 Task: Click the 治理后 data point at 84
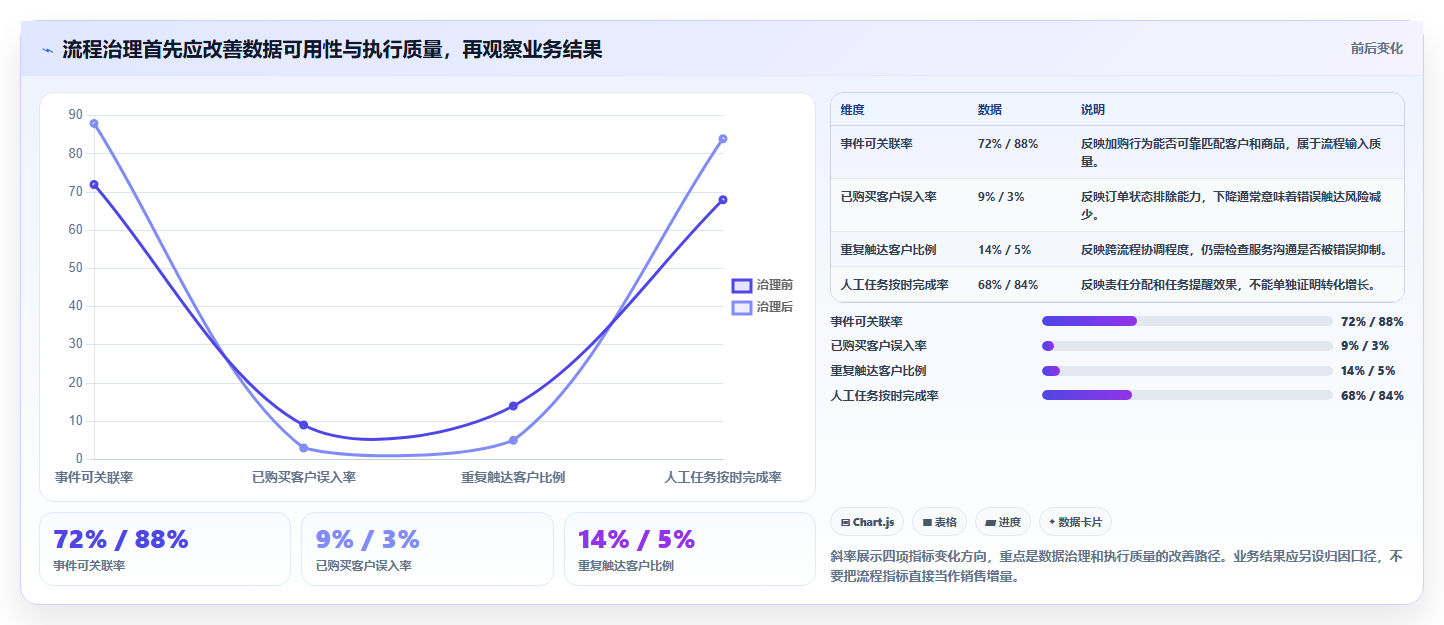point(723,138)
